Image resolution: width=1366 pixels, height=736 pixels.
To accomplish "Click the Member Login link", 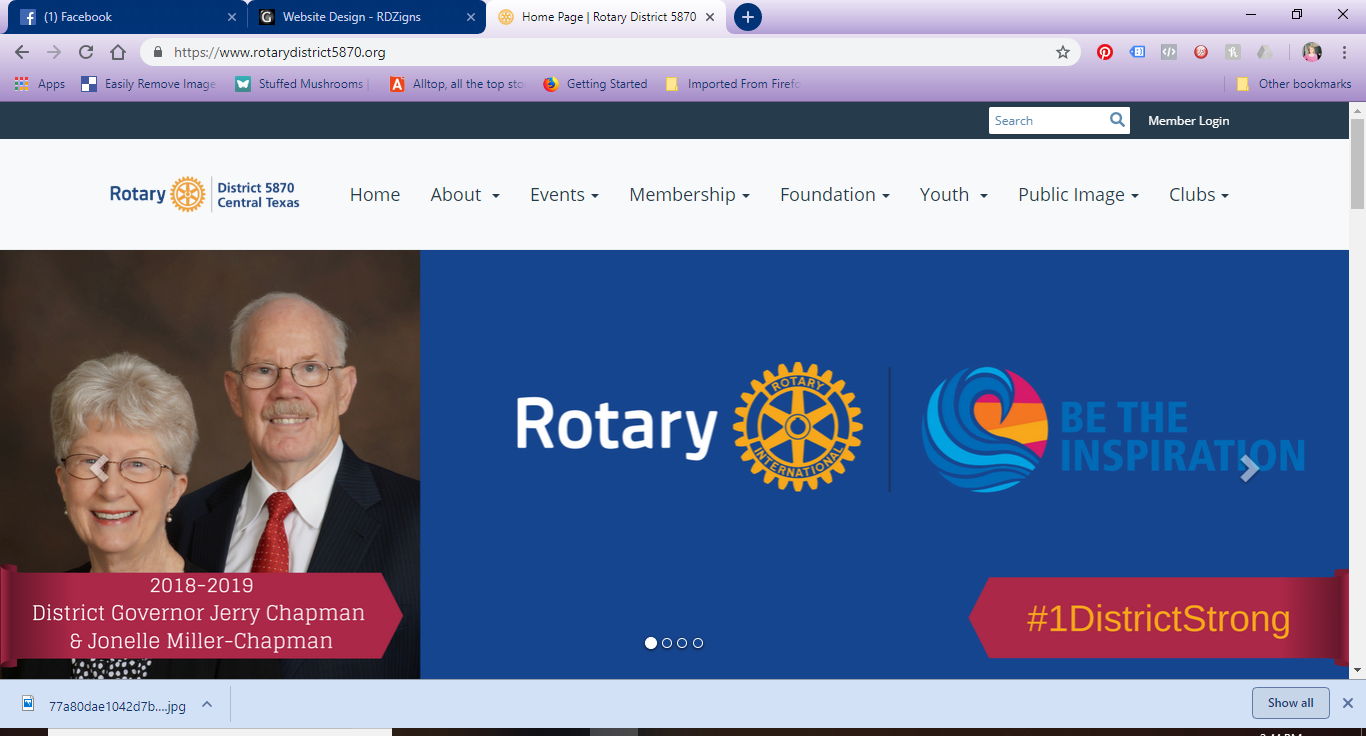I will (x=1188, y=121).
